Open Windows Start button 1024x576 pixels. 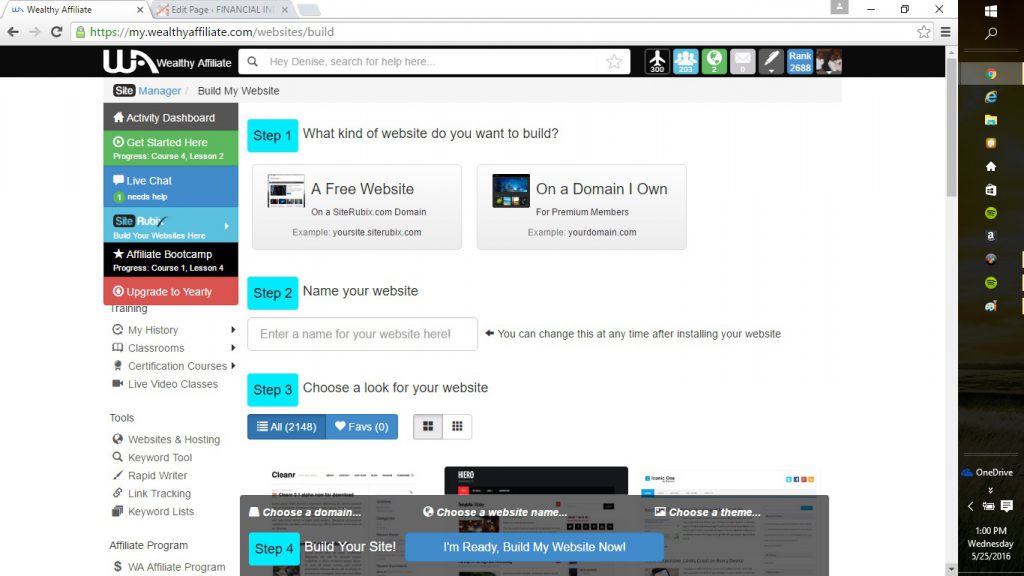click(991, 10)
